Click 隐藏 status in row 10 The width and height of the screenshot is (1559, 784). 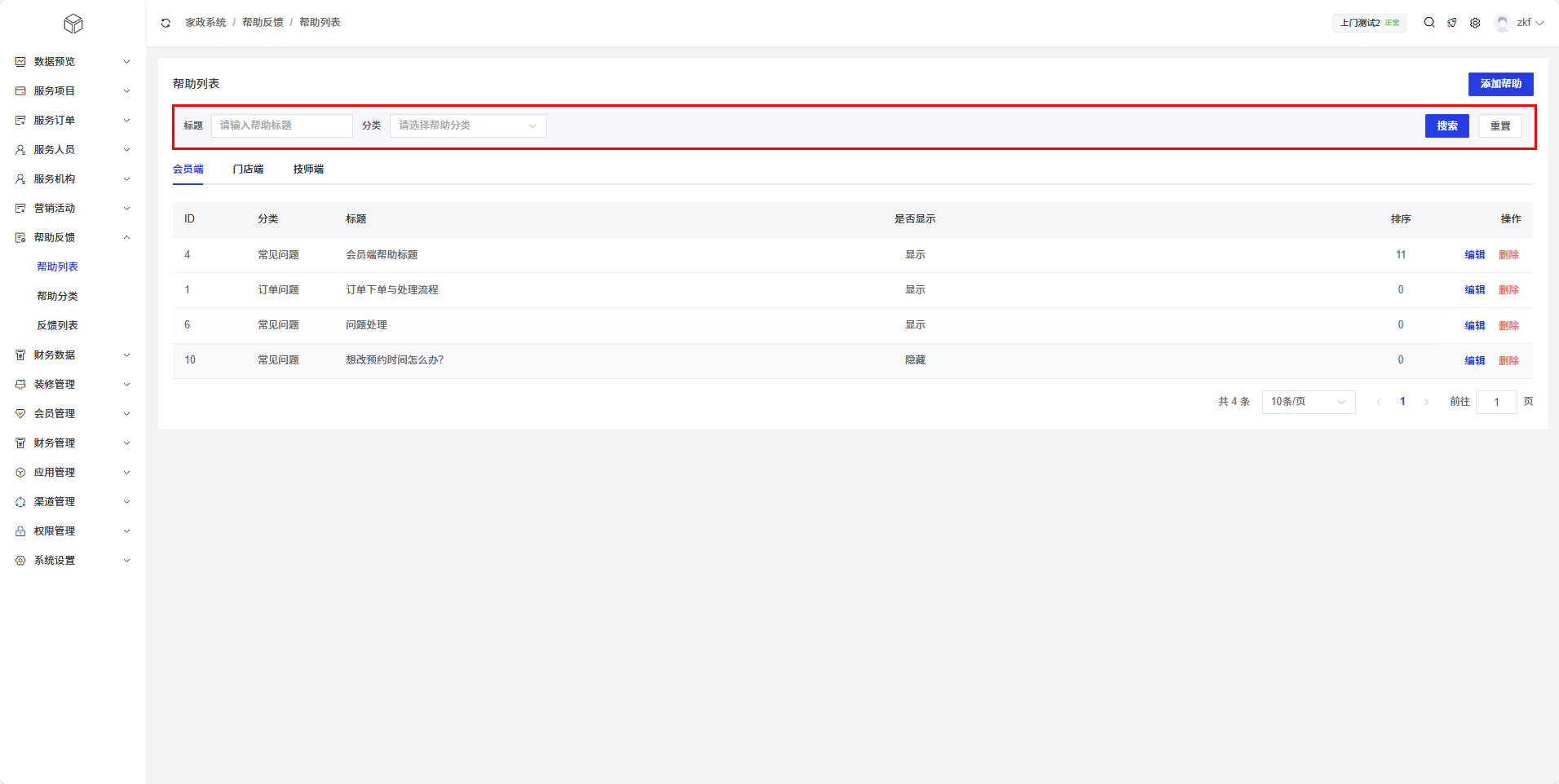(x=915, y=360)
